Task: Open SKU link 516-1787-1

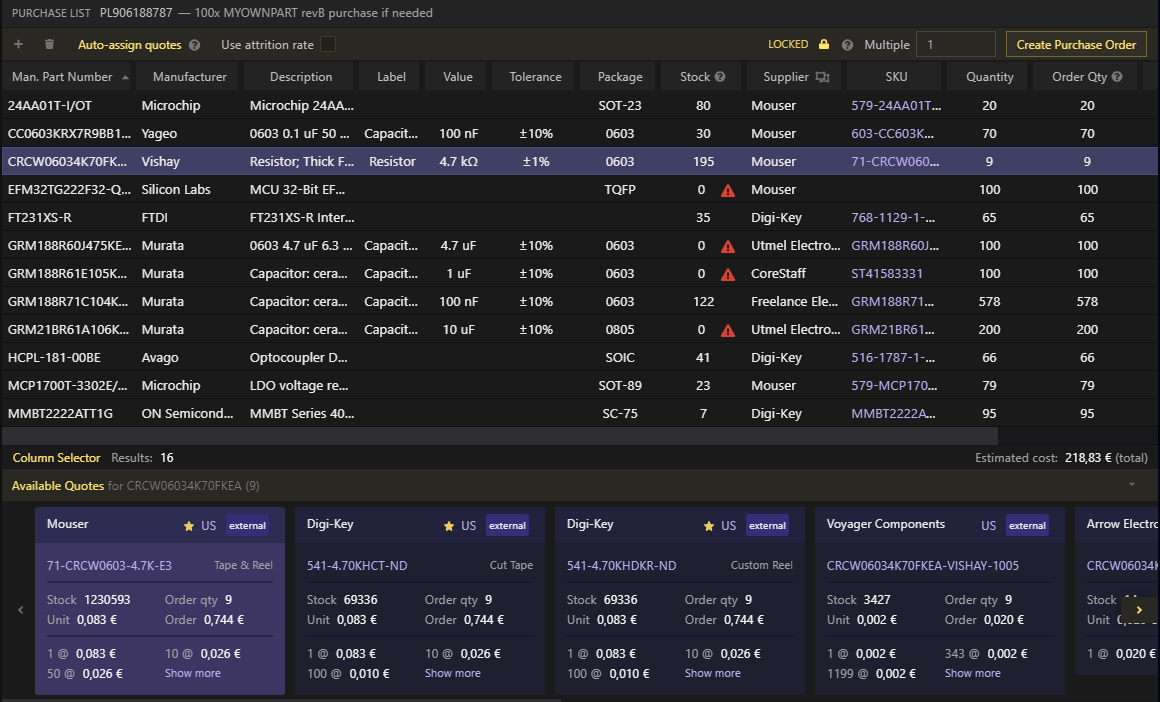Action: (x=893, y=359)
